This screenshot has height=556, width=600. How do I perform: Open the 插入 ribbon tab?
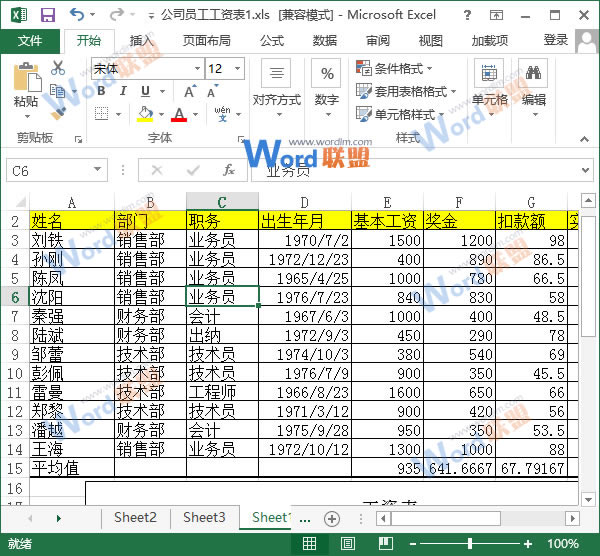[142, 41]
